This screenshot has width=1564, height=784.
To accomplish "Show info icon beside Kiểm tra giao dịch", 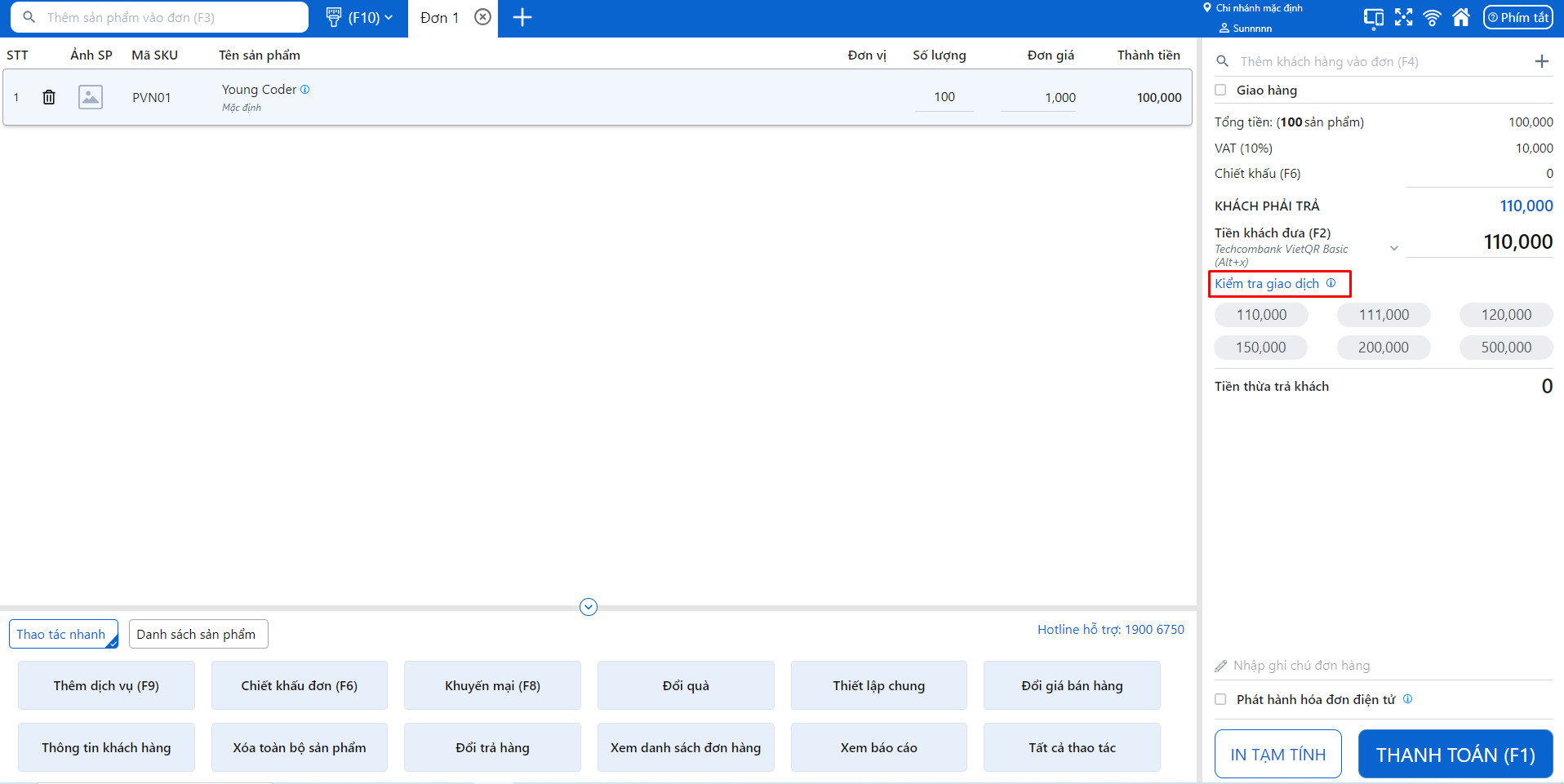I will [x=1331, y=283].
